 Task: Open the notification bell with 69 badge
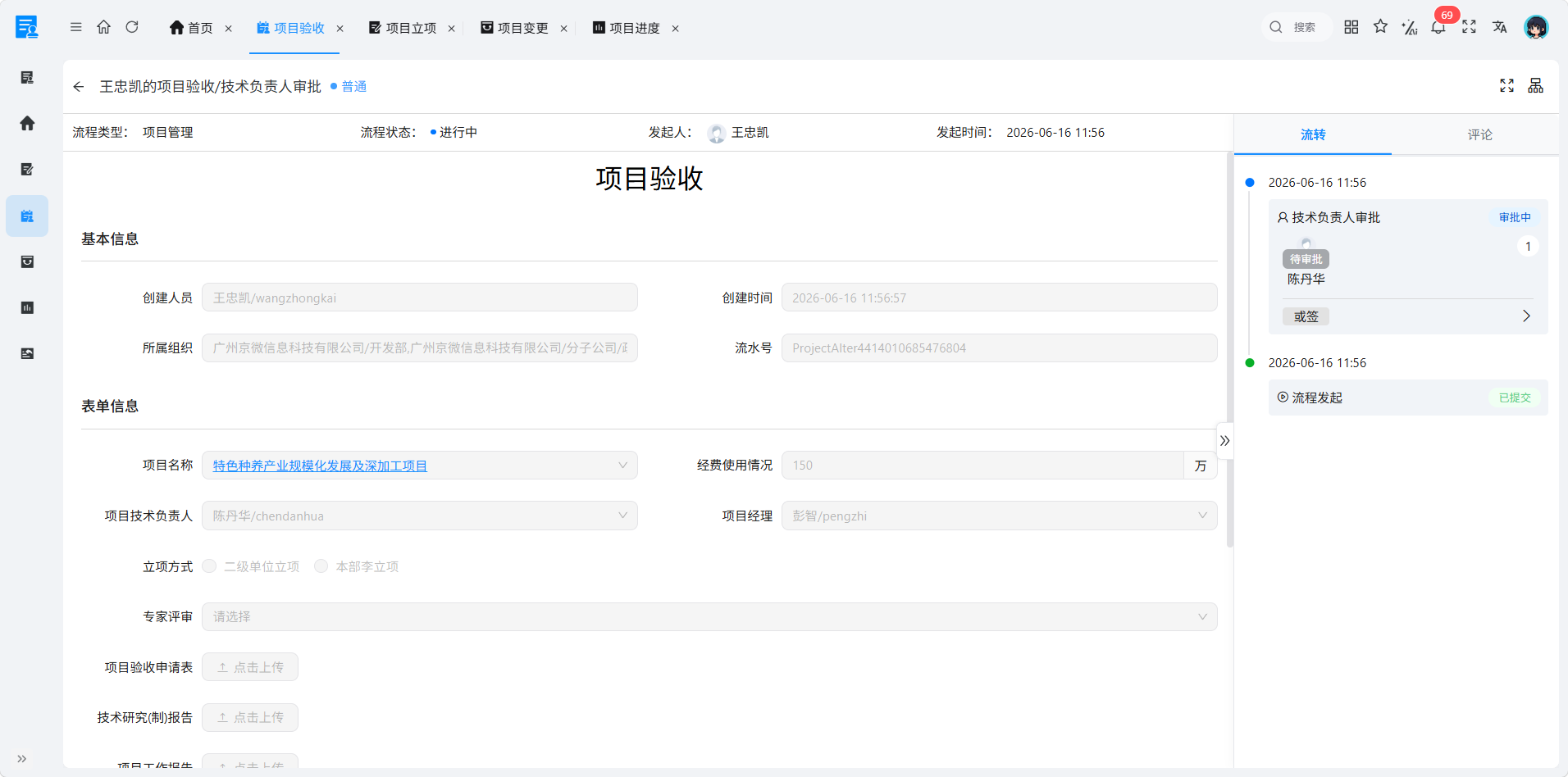coord(1438,27)
